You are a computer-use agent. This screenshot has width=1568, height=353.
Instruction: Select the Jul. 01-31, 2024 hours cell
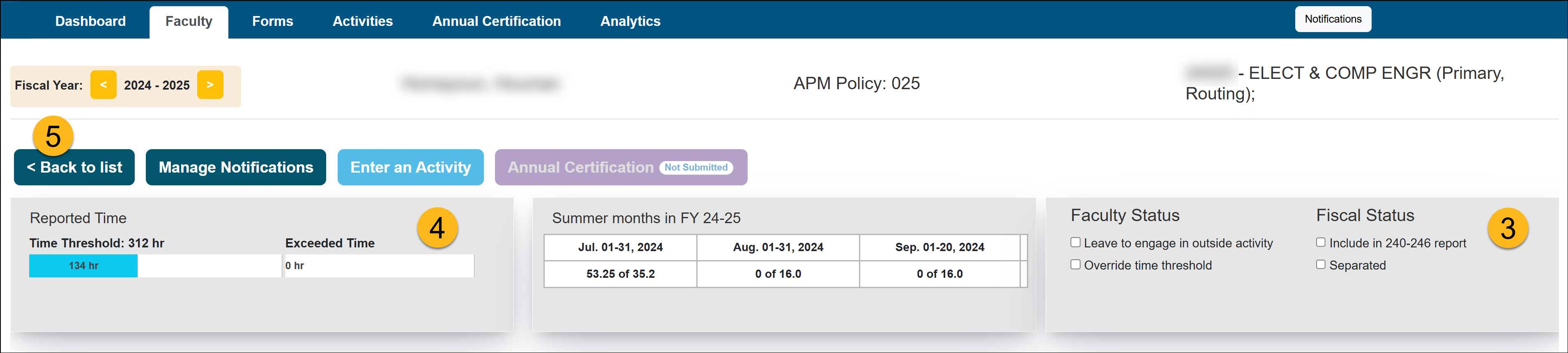(x=620, y=274)
